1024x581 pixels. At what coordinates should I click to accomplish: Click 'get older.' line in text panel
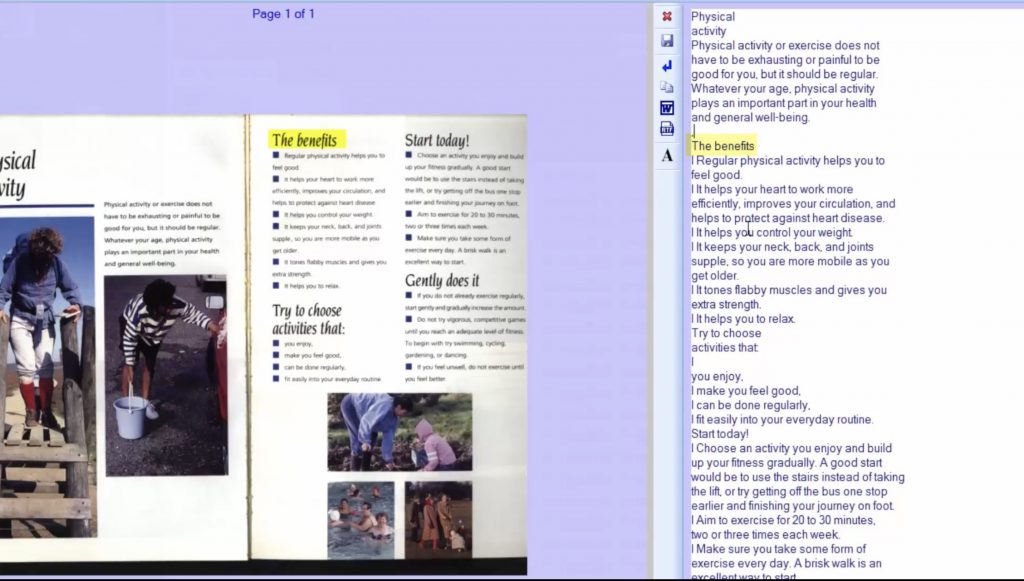tap(714, 276)
